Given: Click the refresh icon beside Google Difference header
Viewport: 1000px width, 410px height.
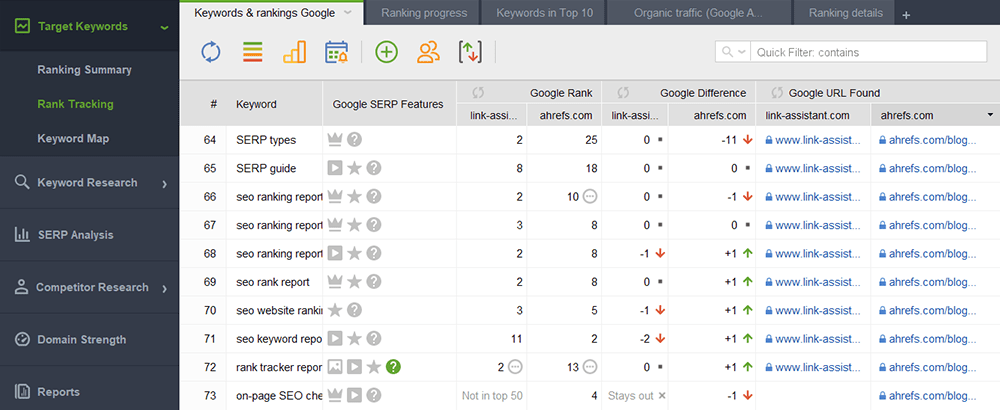Looking at the screenshot, I should click(x=624, y=93).
